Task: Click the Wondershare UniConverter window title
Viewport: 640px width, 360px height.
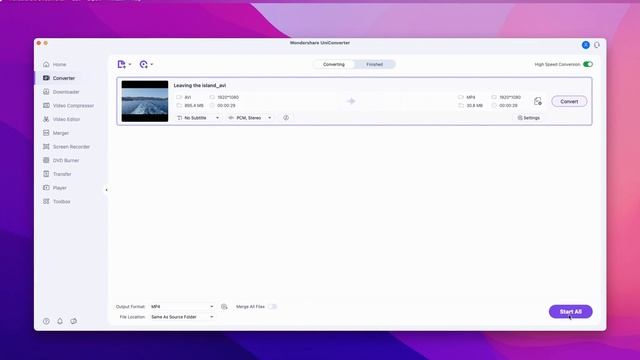Action: (x=320, y=43)
